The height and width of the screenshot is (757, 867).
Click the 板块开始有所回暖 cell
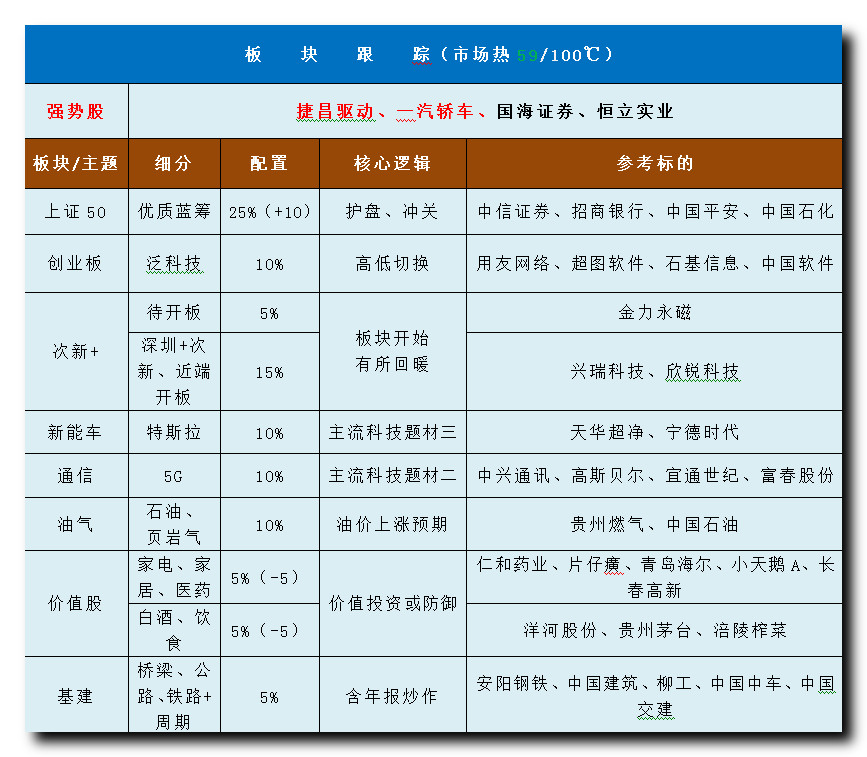pos(393,352)
